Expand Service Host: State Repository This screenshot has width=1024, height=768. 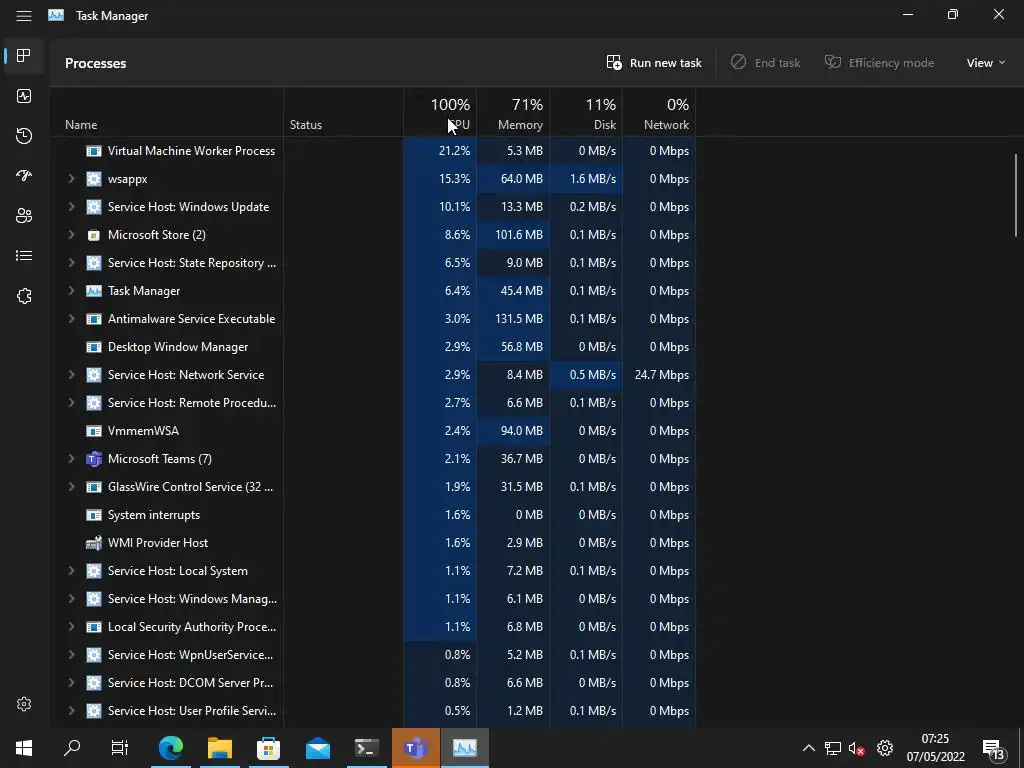click(x=71, y=263)
